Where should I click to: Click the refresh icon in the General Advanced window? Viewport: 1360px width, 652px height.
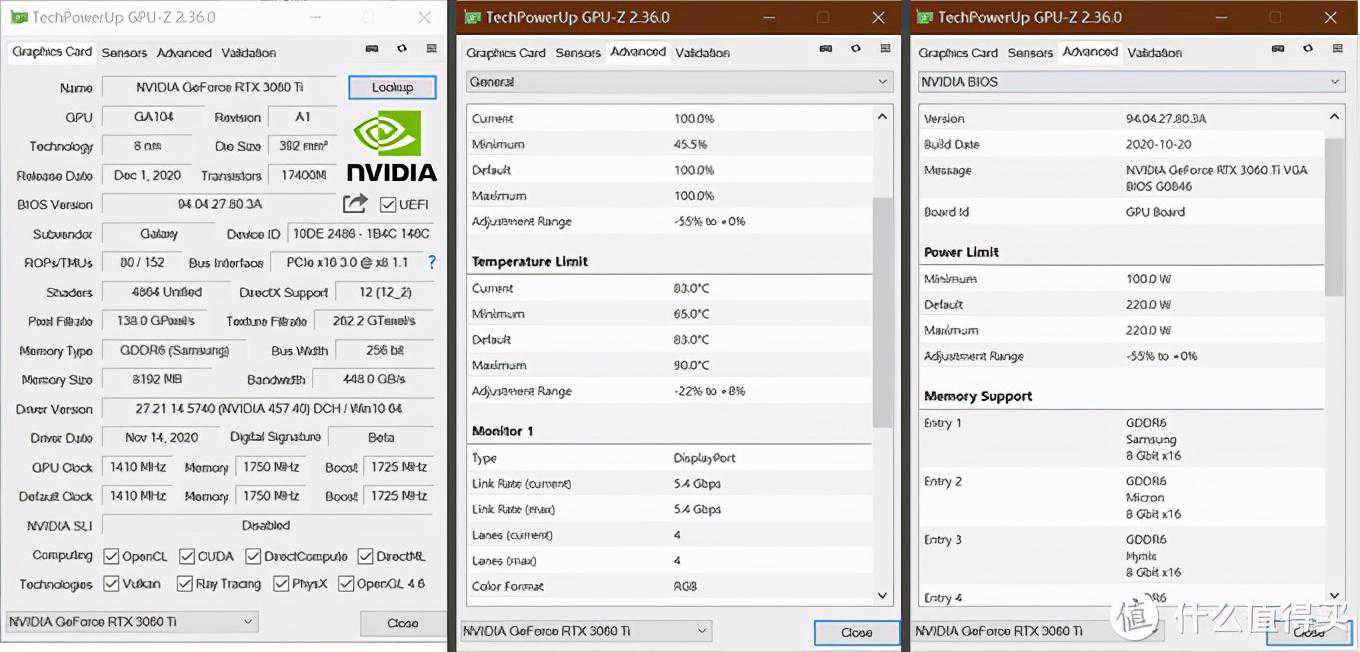pyautogui.click(x=856, y=48)
